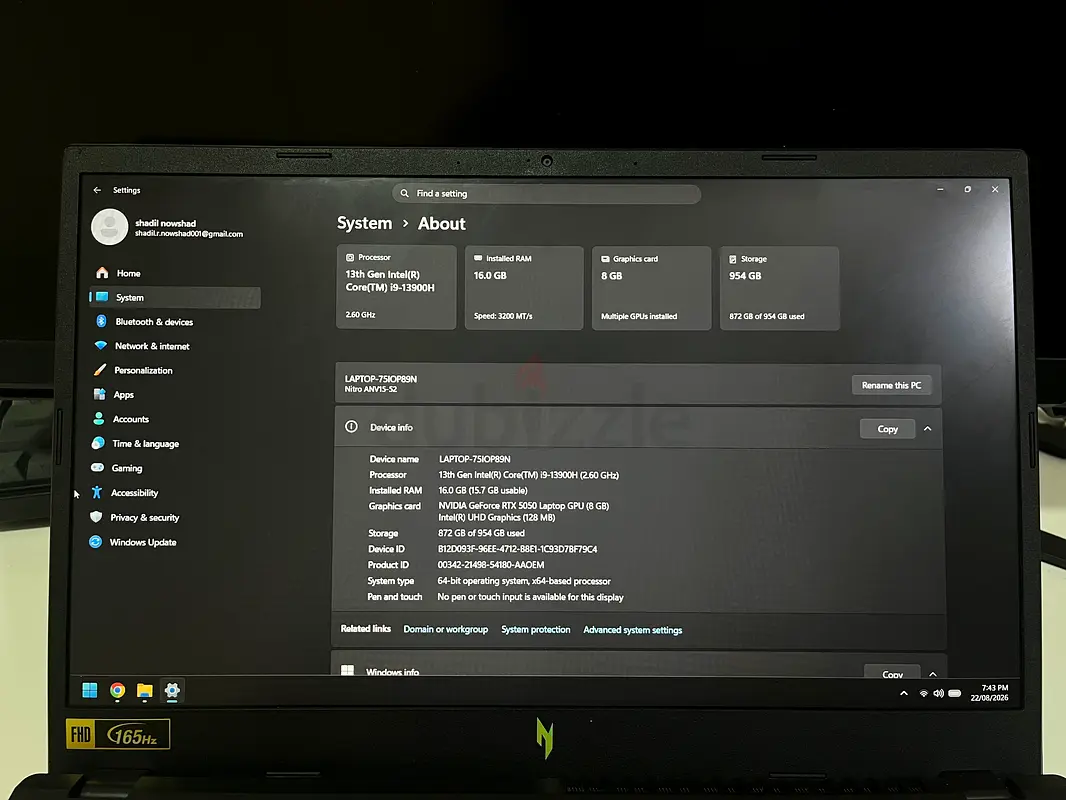Click the Privacy & security shield icon
Image resolution: width=1066 pixels, height=800 pixels.
point(96,517)
